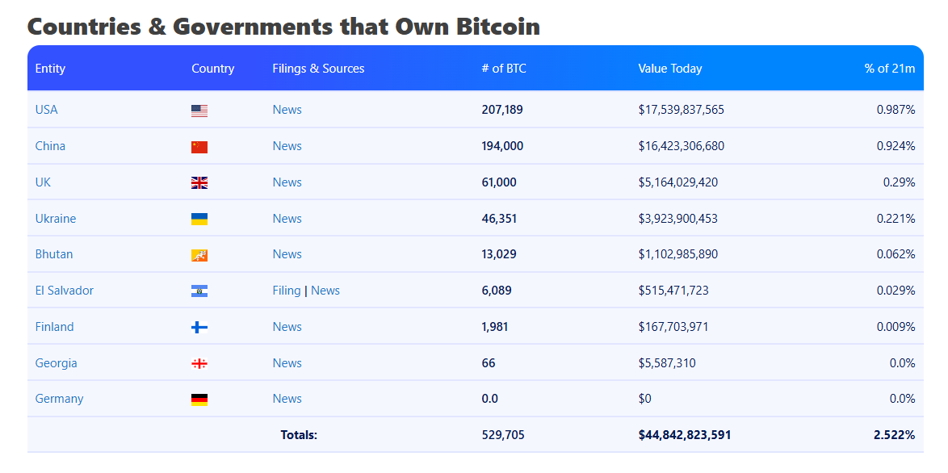Click the El Salvador flag icon

click(199, 291)
